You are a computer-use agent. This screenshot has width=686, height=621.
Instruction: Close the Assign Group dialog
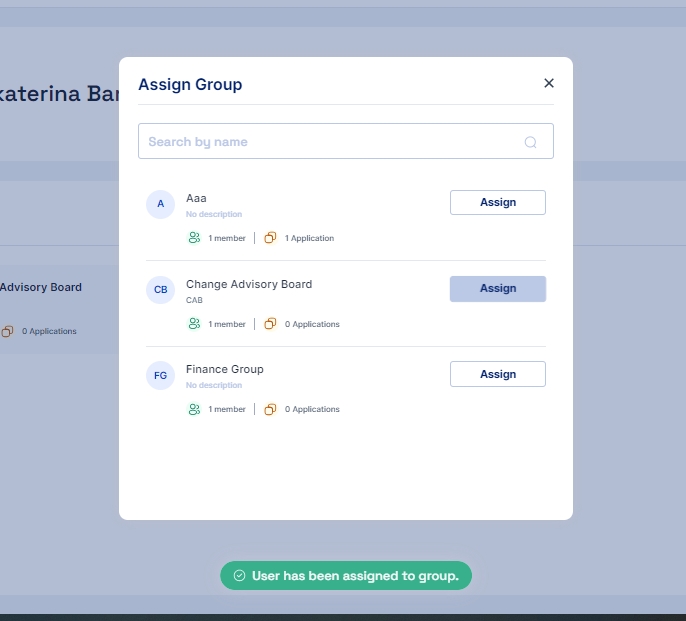tap(548, 84)
